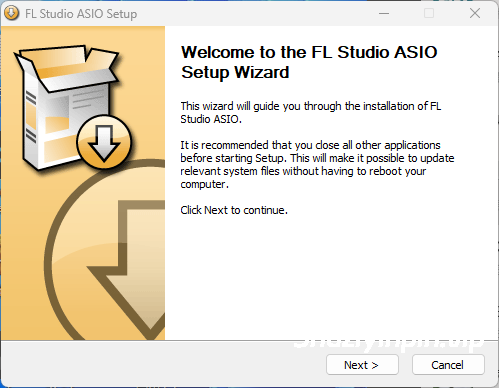Open the installer icon menu in title bar
The width and height of the screenshot is (499, 388).
[x=11, y=13]
